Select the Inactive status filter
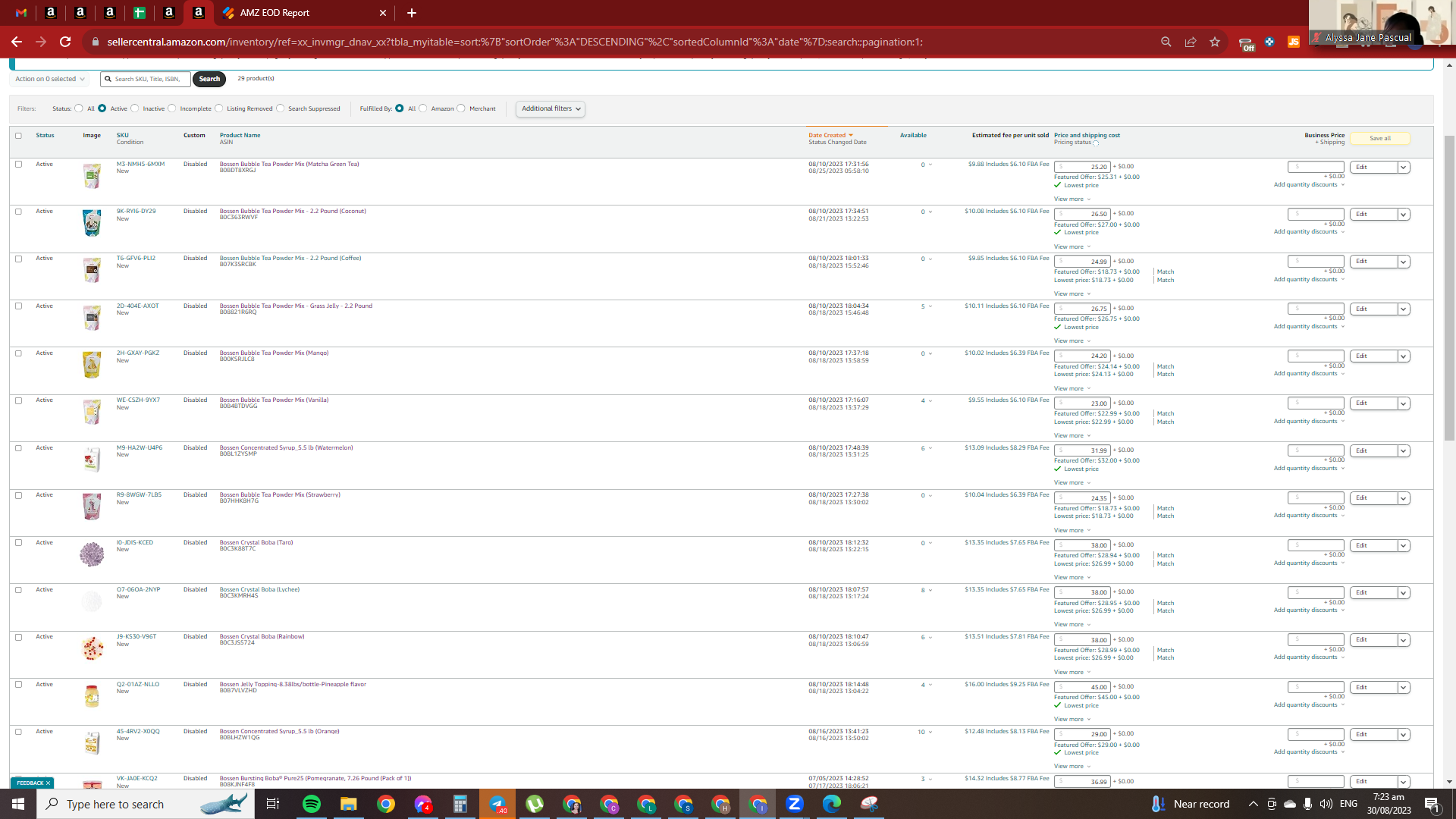This screenshot has height=819, width=1456. [x=135, y=108]
